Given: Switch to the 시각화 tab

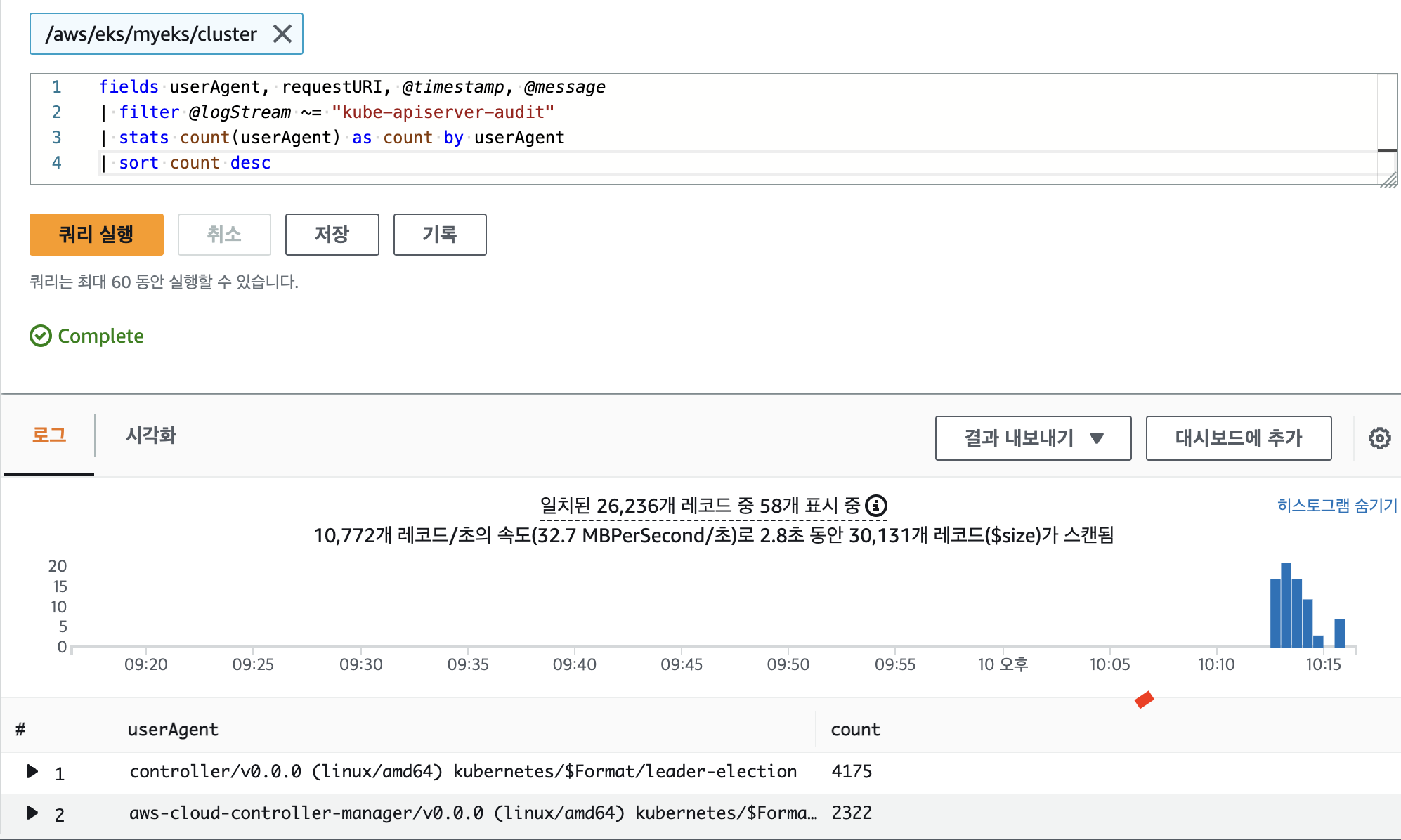Looking at the screenshot, I should click(x=150, y=435).
